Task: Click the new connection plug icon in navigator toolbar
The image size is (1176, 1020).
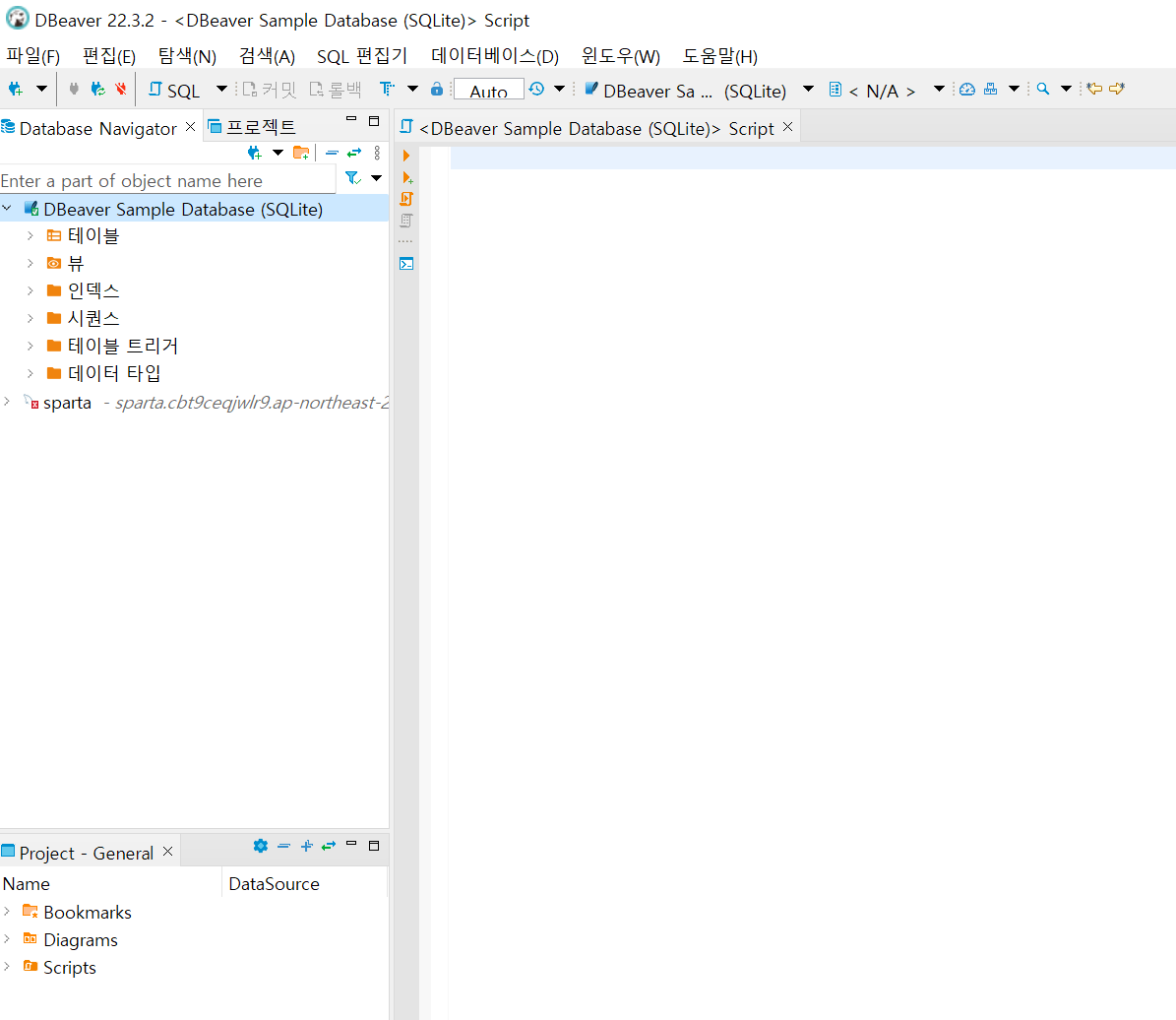Action: pyautogui.click(x=255, y=154)
